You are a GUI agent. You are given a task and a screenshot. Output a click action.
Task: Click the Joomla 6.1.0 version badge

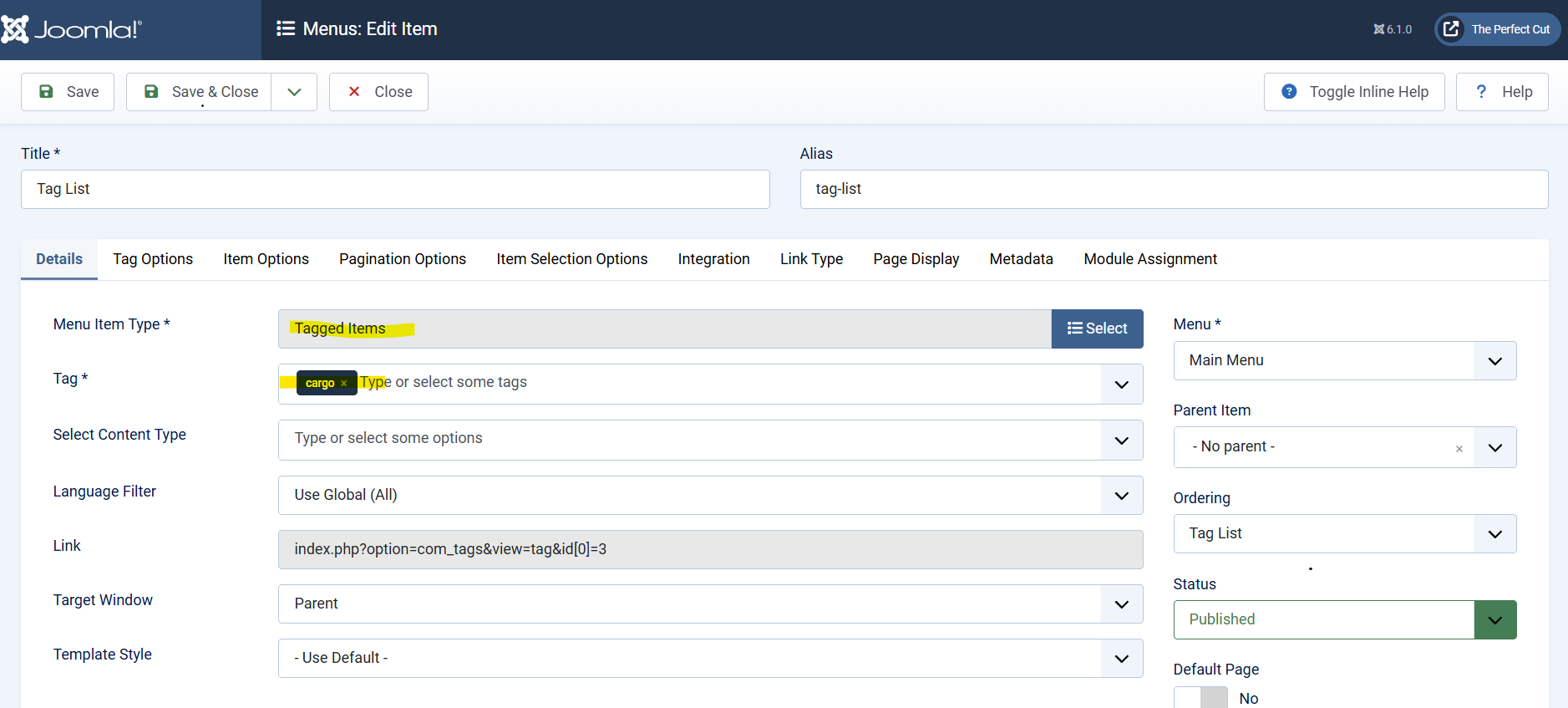click(1393, 29)
